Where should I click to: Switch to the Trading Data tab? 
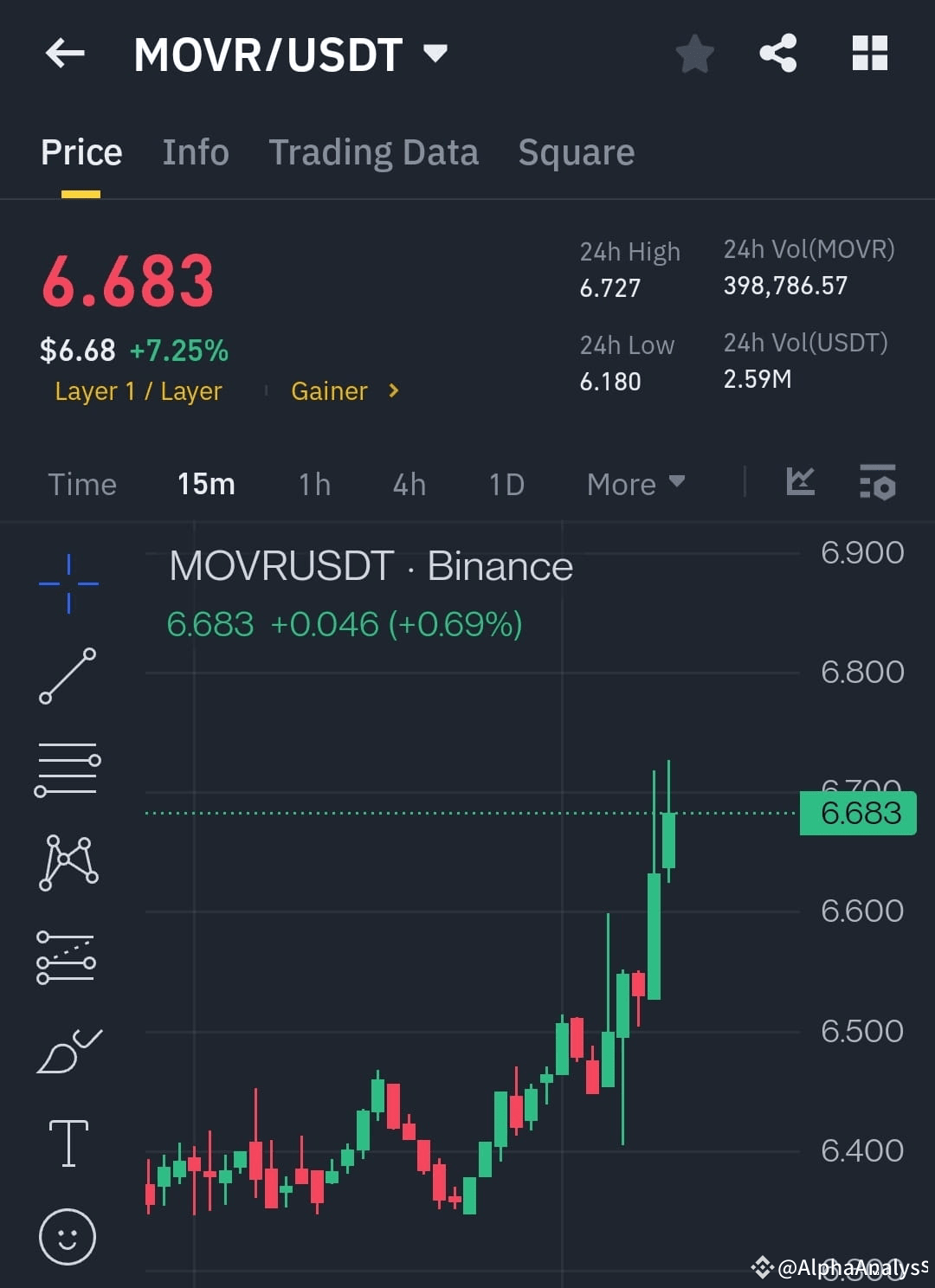pyautogui.click(x=374, y=152)
